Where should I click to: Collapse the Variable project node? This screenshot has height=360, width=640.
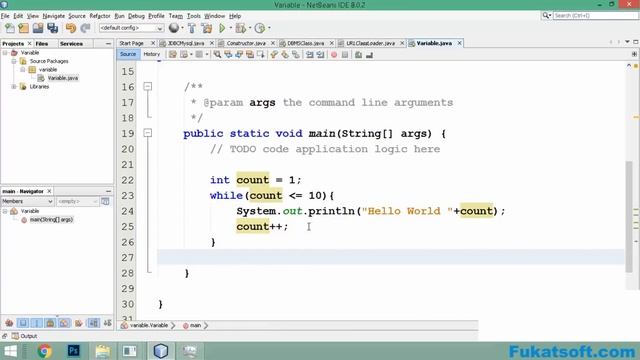[5, 53]
